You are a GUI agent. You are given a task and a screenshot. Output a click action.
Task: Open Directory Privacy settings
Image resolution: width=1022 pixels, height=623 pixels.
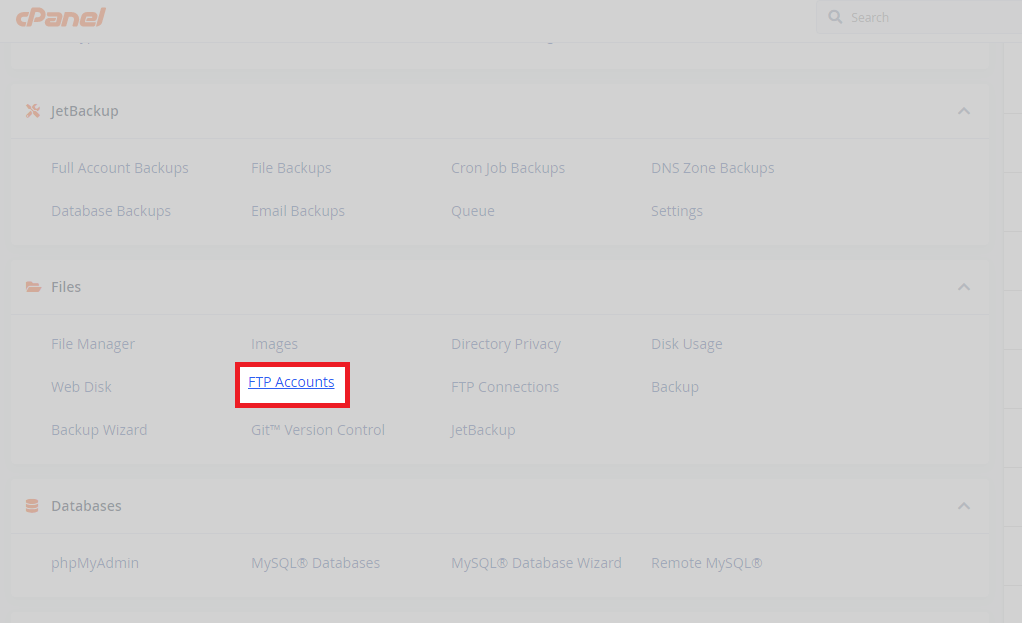pos(505,343)
